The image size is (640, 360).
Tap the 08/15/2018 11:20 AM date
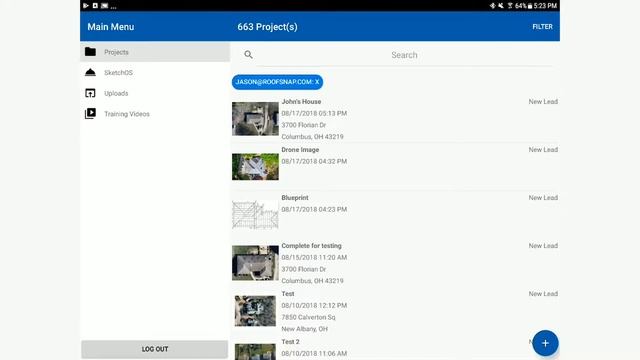(x=314, y=257)
